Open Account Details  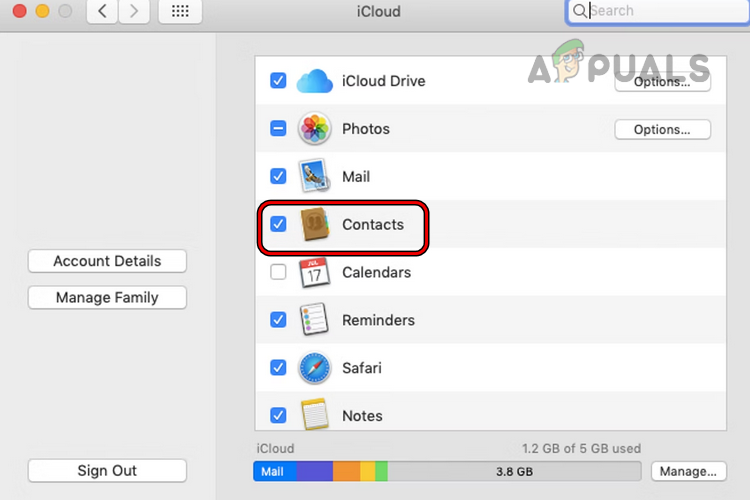pos(107,261)
